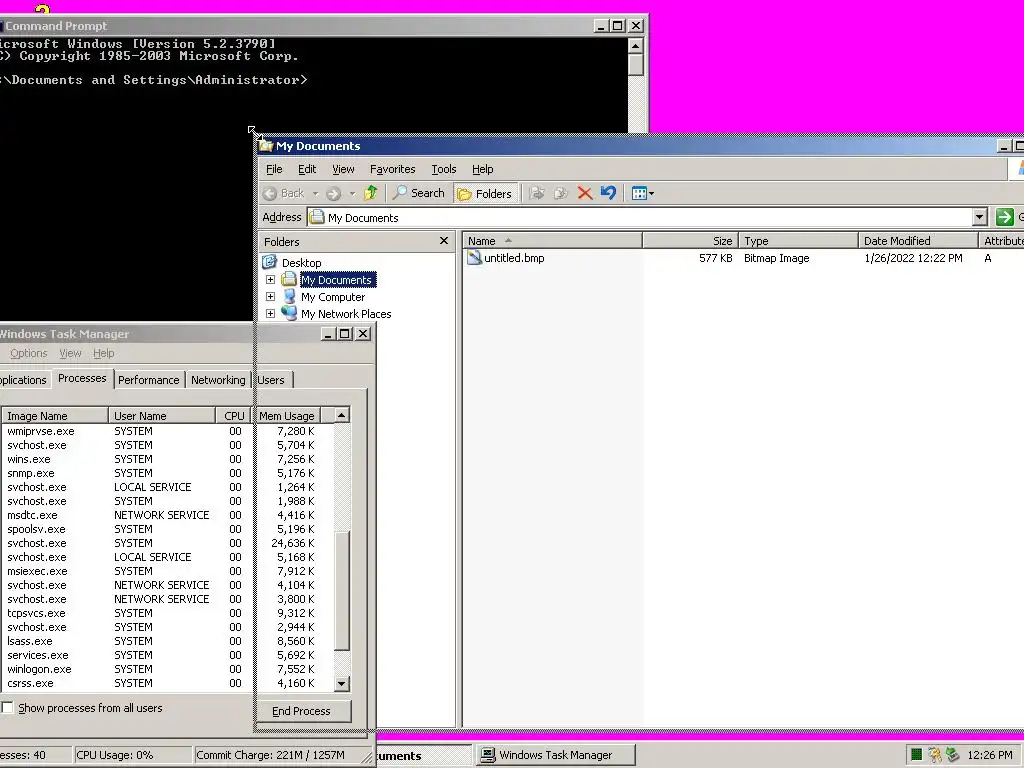Click the Address field showing My Documents
The image size is (1024, 768).
coord(647,217)
